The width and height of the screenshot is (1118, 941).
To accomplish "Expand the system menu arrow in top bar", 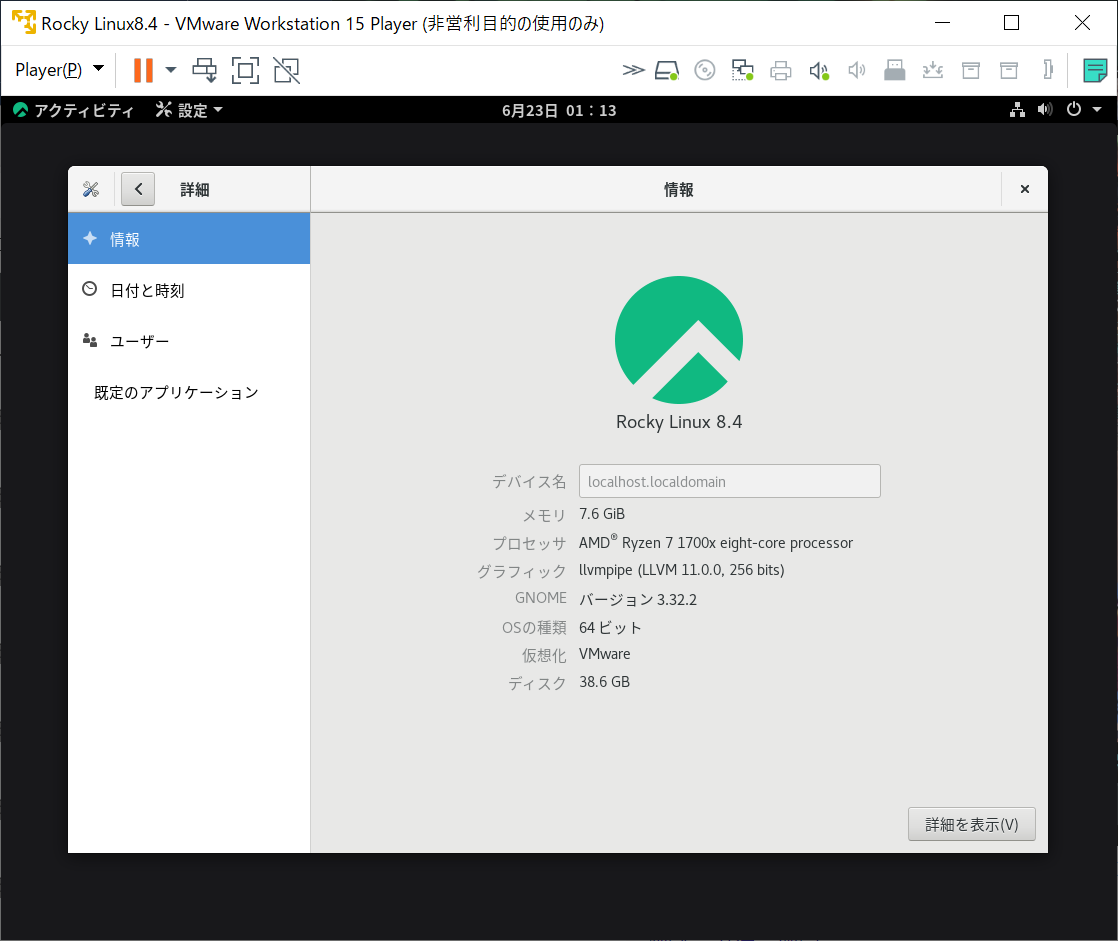I will pos(1097,110).
